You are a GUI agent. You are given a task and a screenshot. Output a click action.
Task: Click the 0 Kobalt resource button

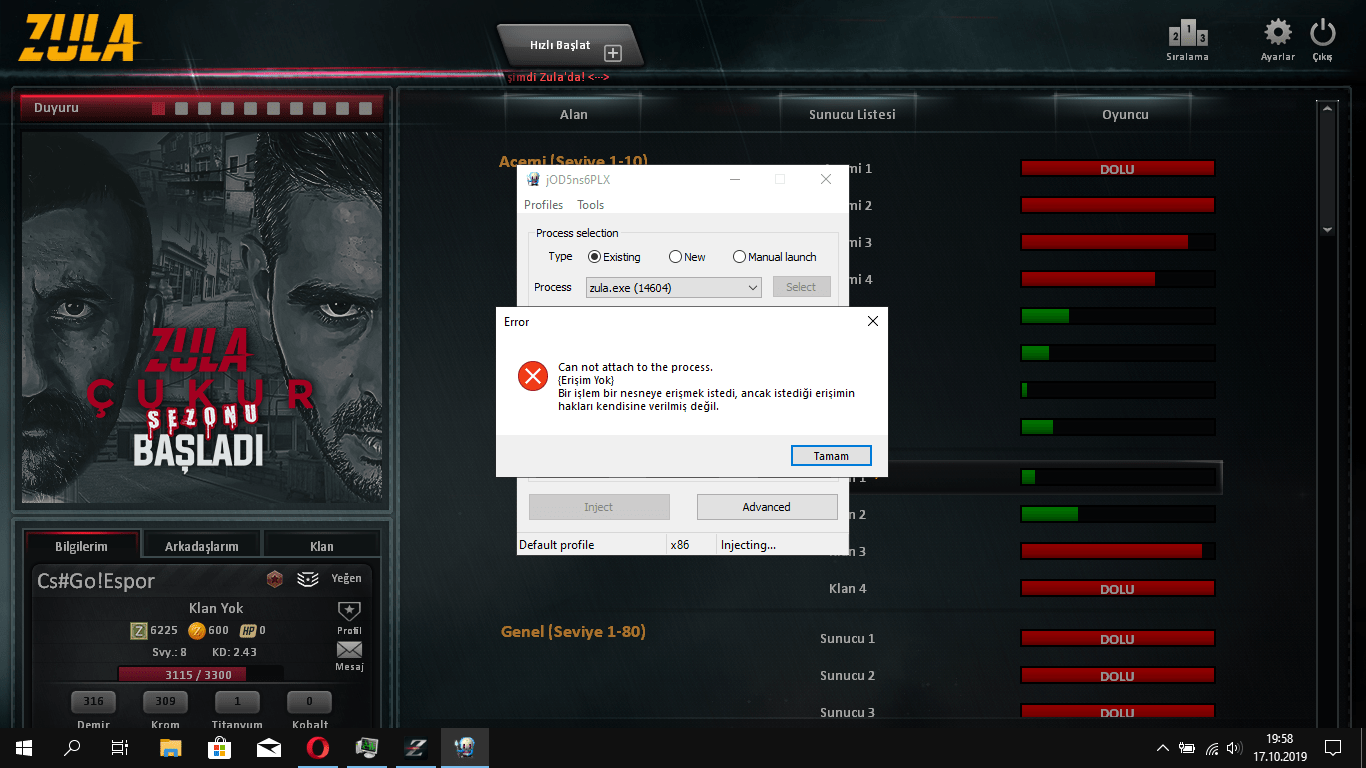pyautogui.click(x=310, y=701)
